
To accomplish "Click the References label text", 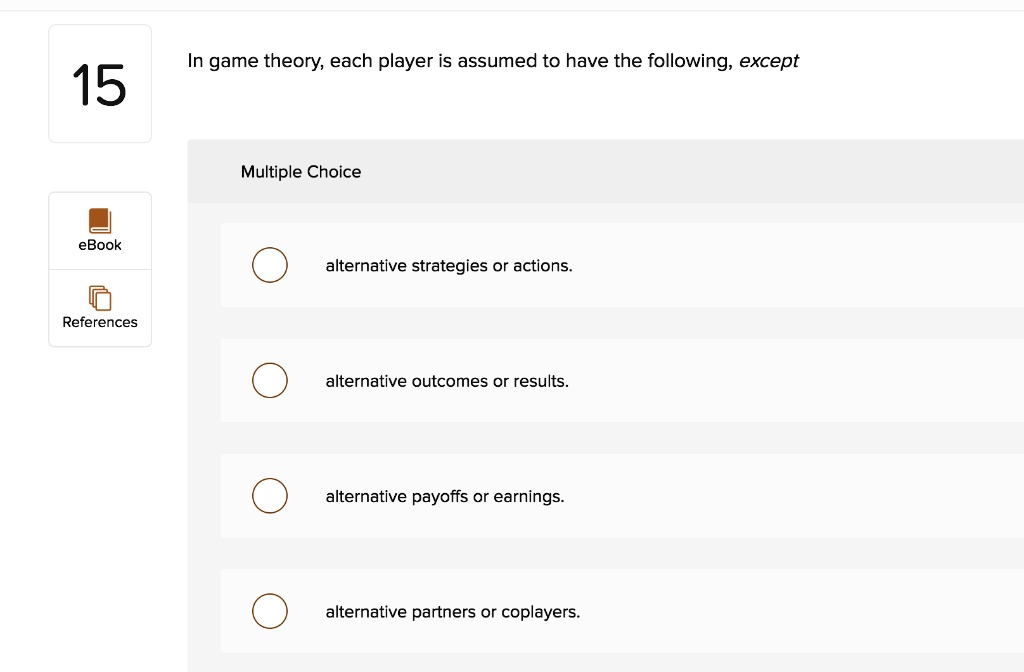I will click(x=99, y=322).
